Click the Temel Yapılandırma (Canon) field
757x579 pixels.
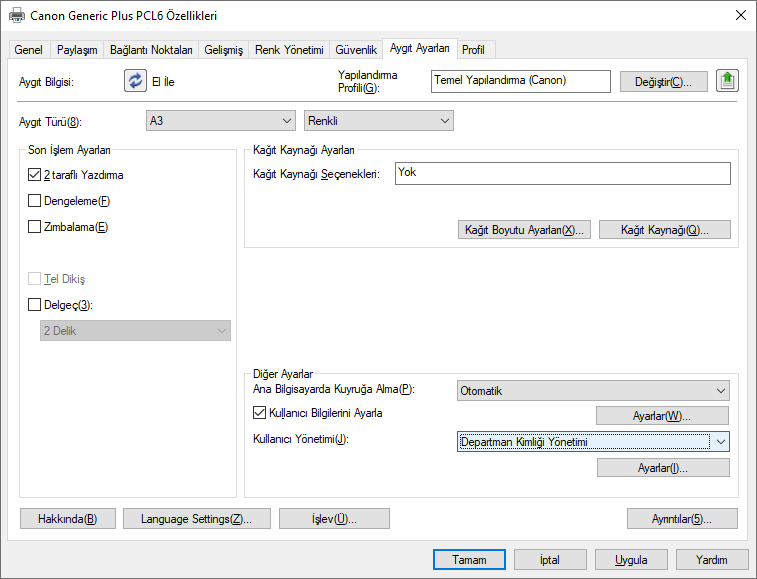click(520, 81)
